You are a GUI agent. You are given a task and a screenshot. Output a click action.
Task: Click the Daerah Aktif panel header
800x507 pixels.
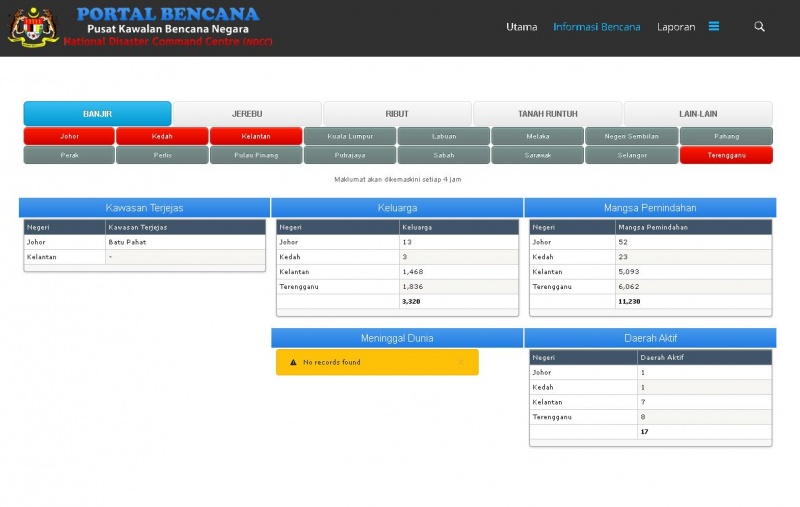(x=650, y=338)
